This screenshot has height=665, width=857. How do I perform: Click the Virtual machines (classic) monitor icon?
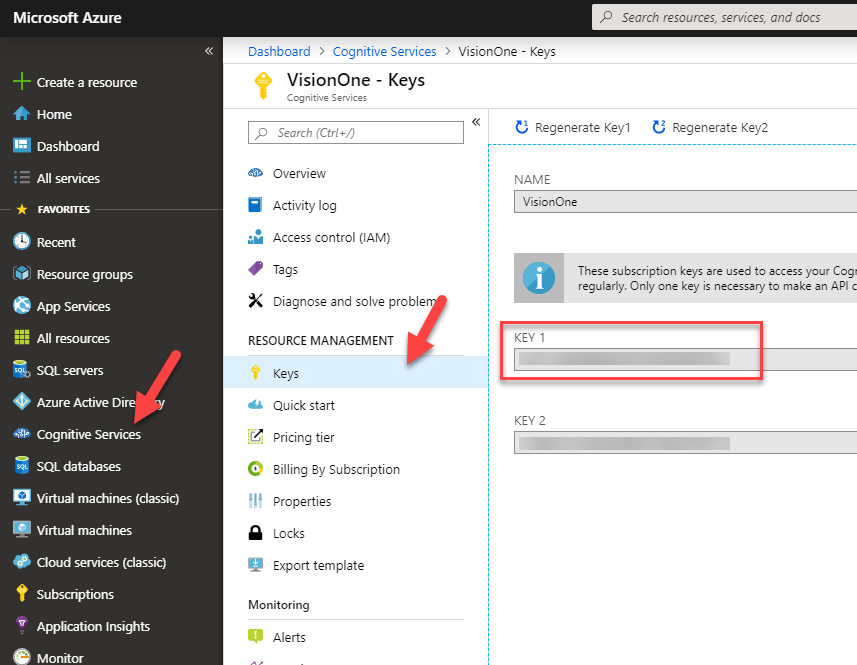point(21,498)
